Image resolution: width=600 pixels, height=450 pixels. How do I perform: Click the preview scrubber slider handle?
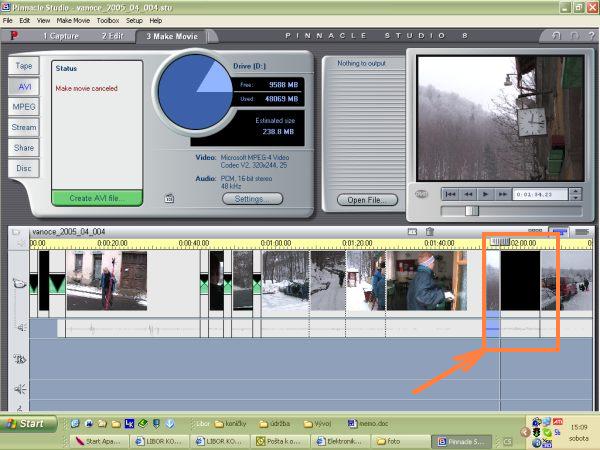pyautogui.click(x=471, y=210)
